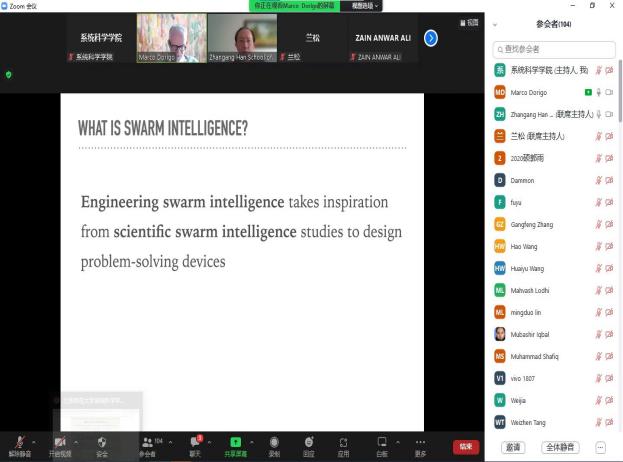The image size is (623, 462).
Task: Click the unmute microphone icon
Action: click(20, 442)
